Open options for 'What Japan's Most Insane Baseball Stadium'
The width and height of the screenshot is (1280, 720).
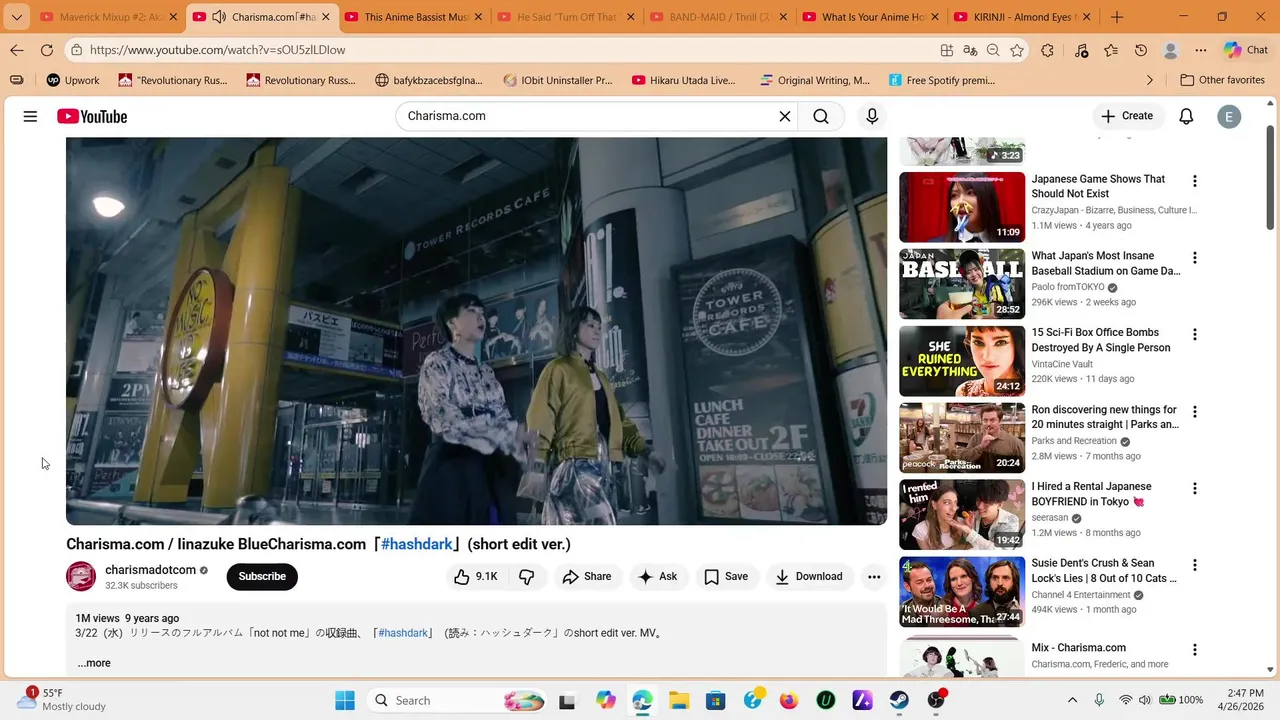pyautogui.click(x=1194, y=258)
